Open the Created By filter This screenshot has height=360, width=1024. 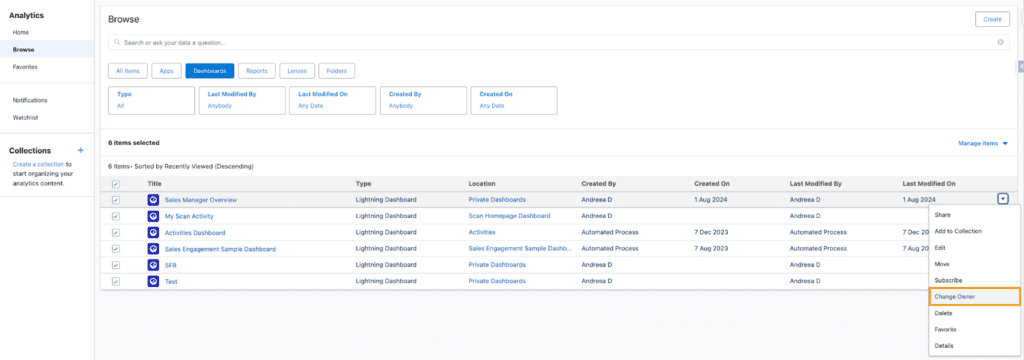[423, 100]
